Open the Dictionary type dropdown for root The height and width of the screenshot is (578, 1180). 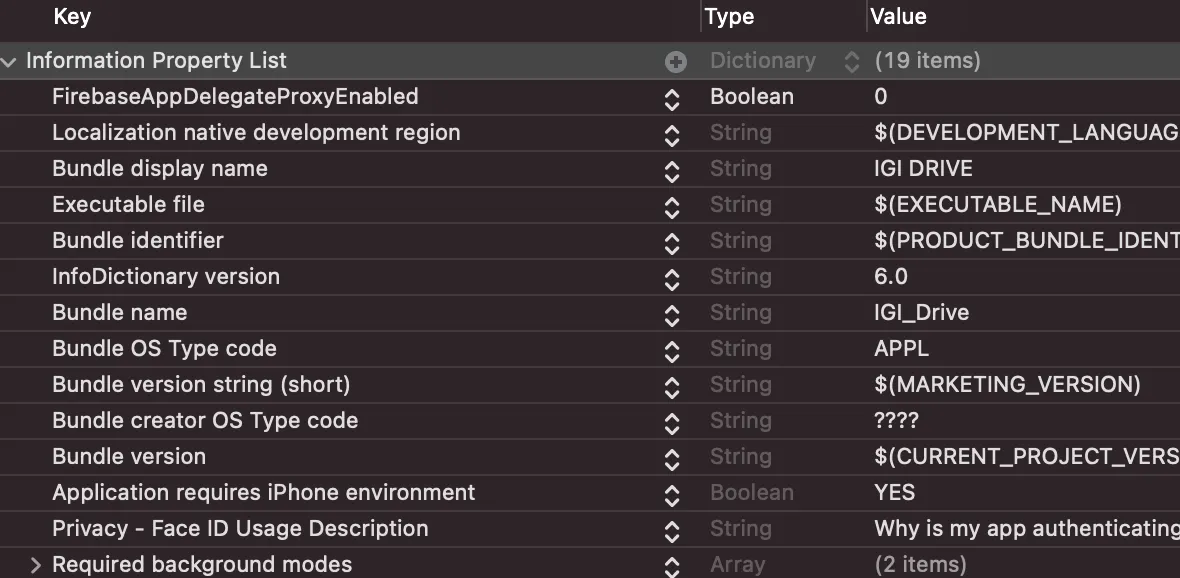pos(851,62)
